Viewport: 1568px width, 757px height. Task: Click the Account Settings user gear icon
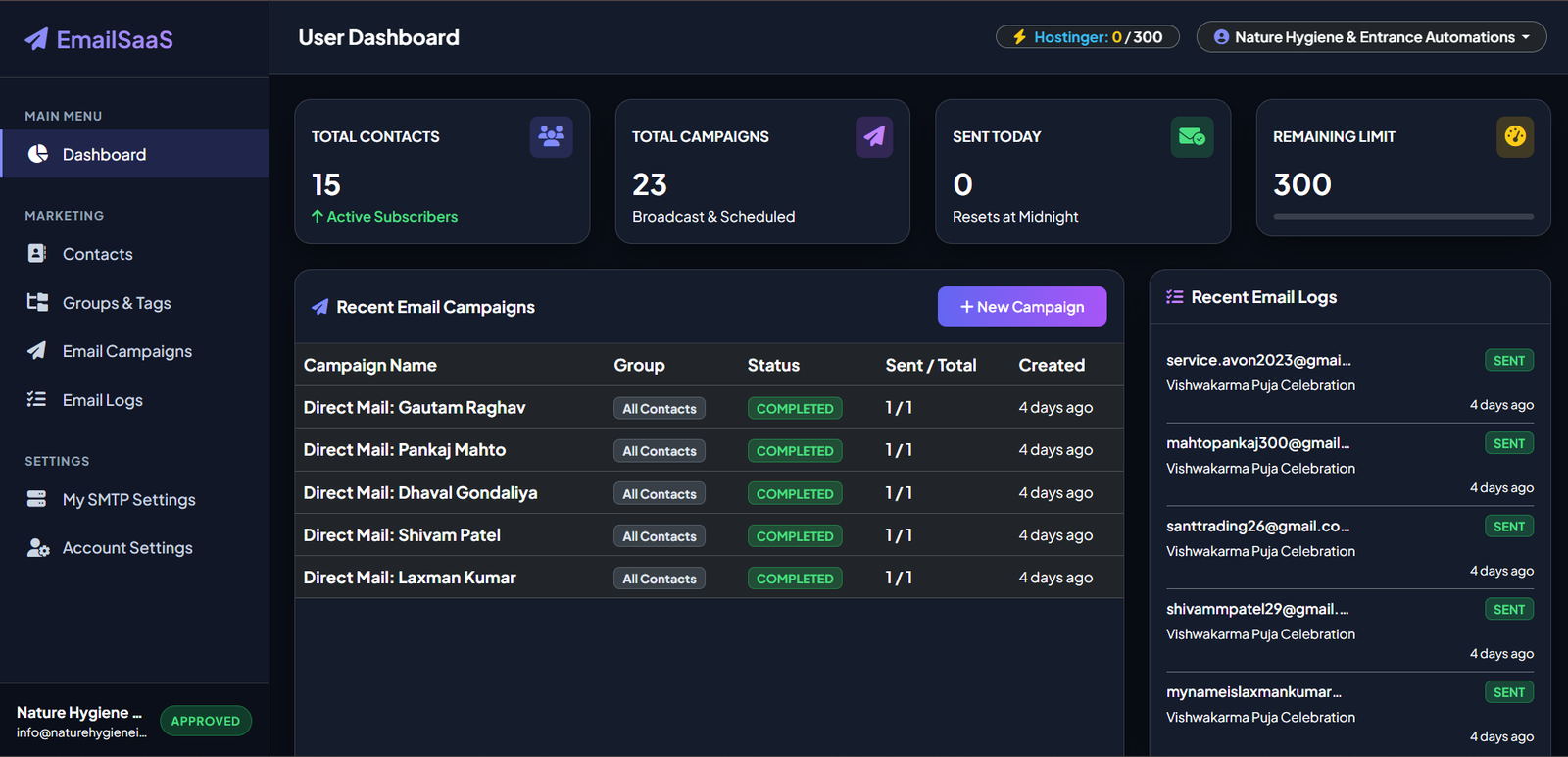tap(38, 547)
